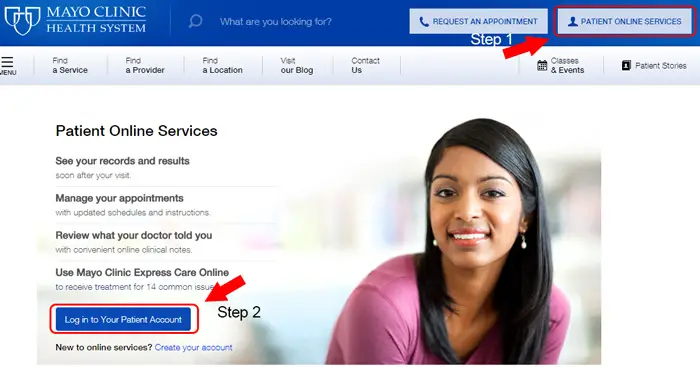
Task: Focus the 'What are you looking for?' search field
Action: (x=275, y=21)
